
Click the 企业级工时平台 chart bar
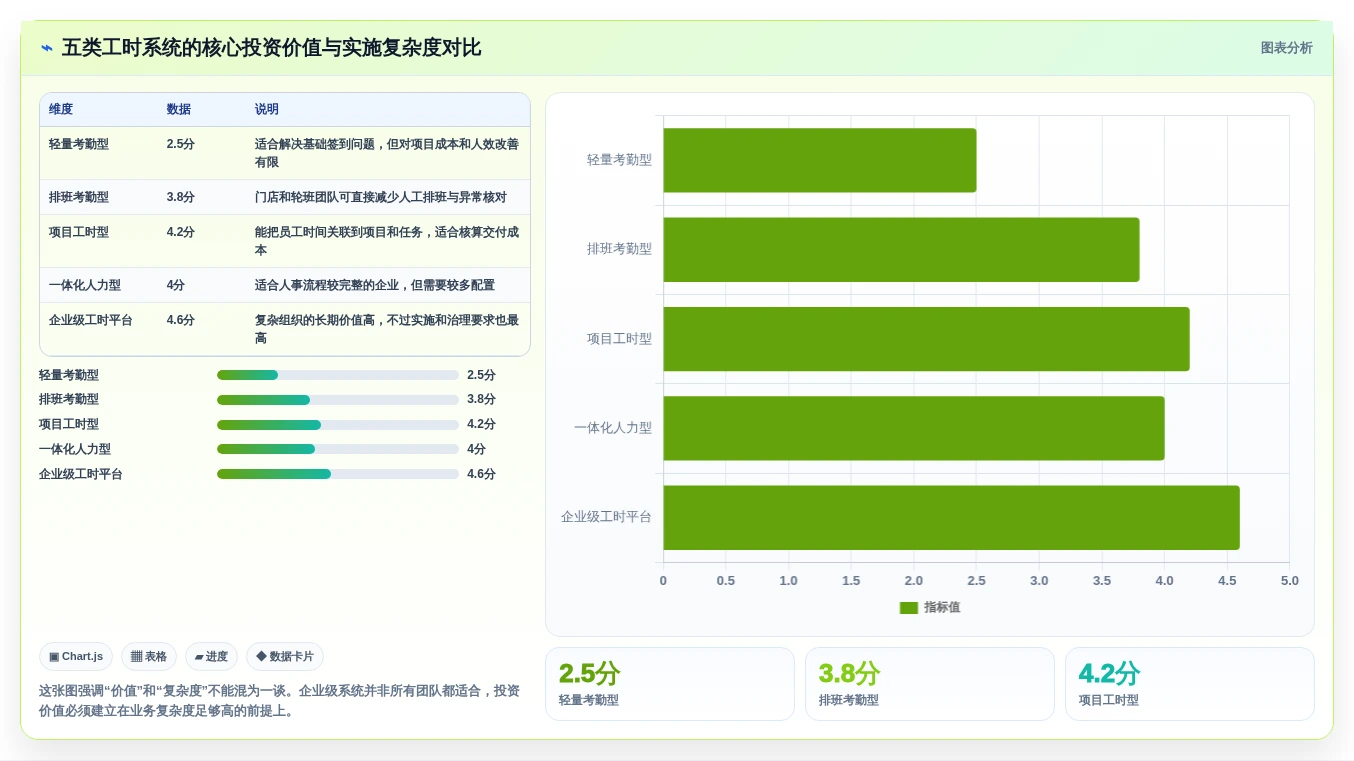click(951, 517)
